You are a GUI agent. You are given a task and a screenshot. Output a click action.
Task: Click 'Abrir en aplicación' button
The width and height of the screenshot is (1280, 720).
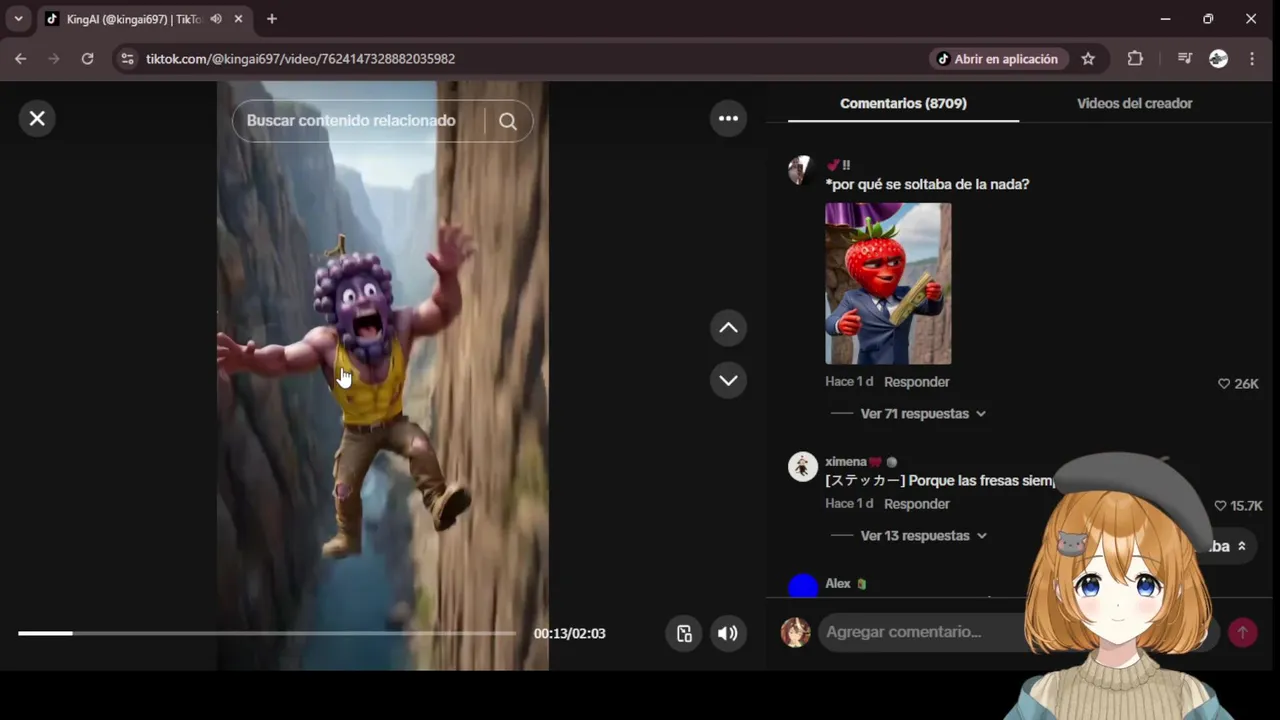[998, 59]
